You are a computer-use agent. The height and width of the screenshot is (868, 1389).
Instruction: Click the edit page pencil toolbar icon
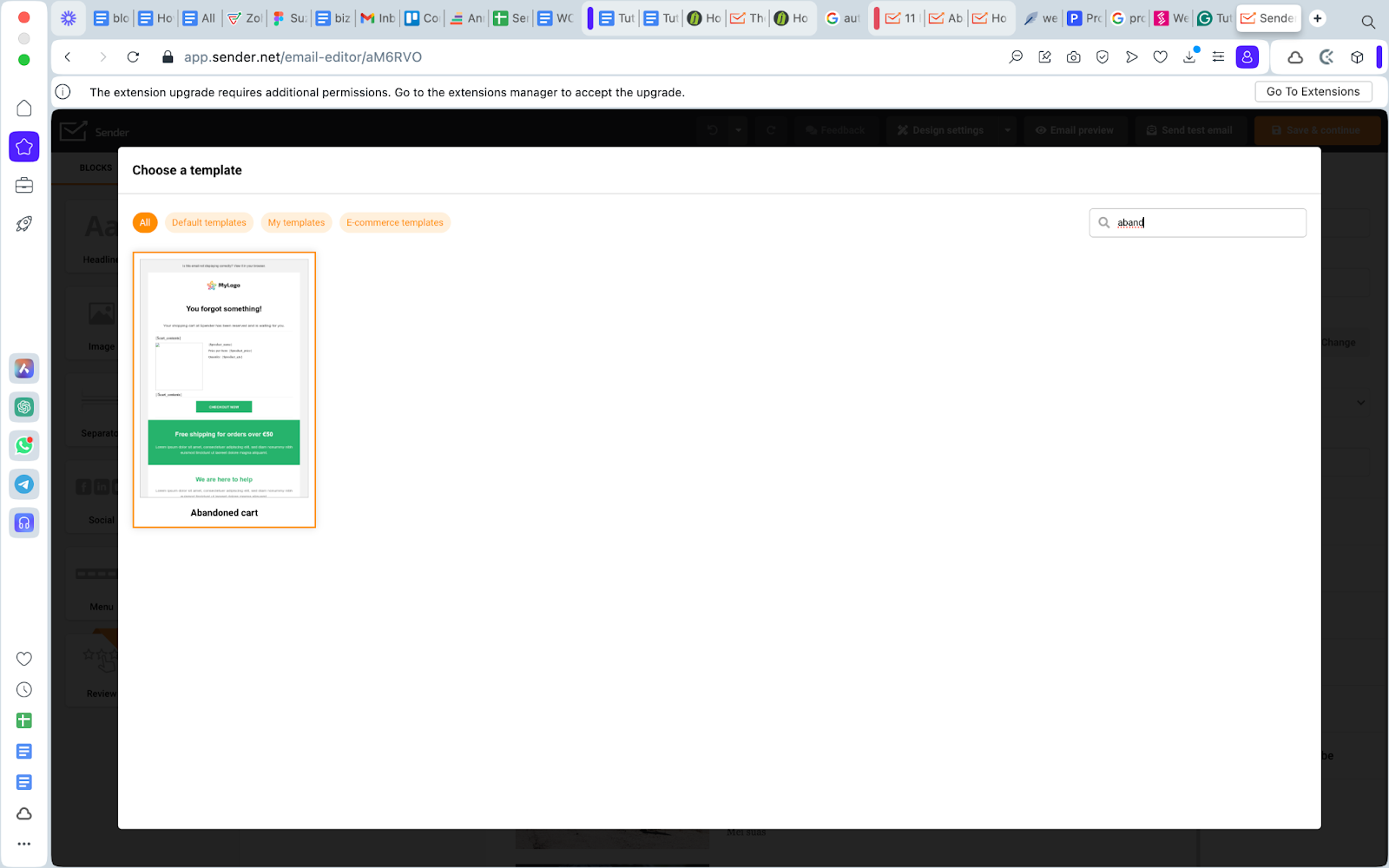(1045, 57)
